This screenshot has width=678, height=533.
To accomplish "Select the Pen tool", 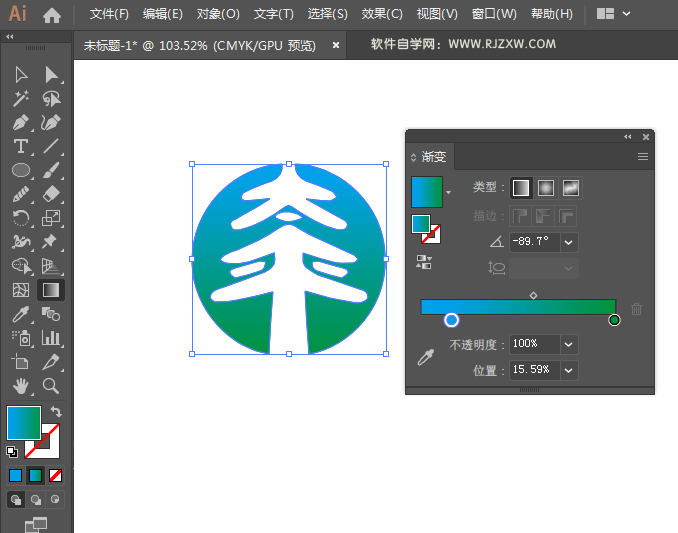I will point(21,123).
